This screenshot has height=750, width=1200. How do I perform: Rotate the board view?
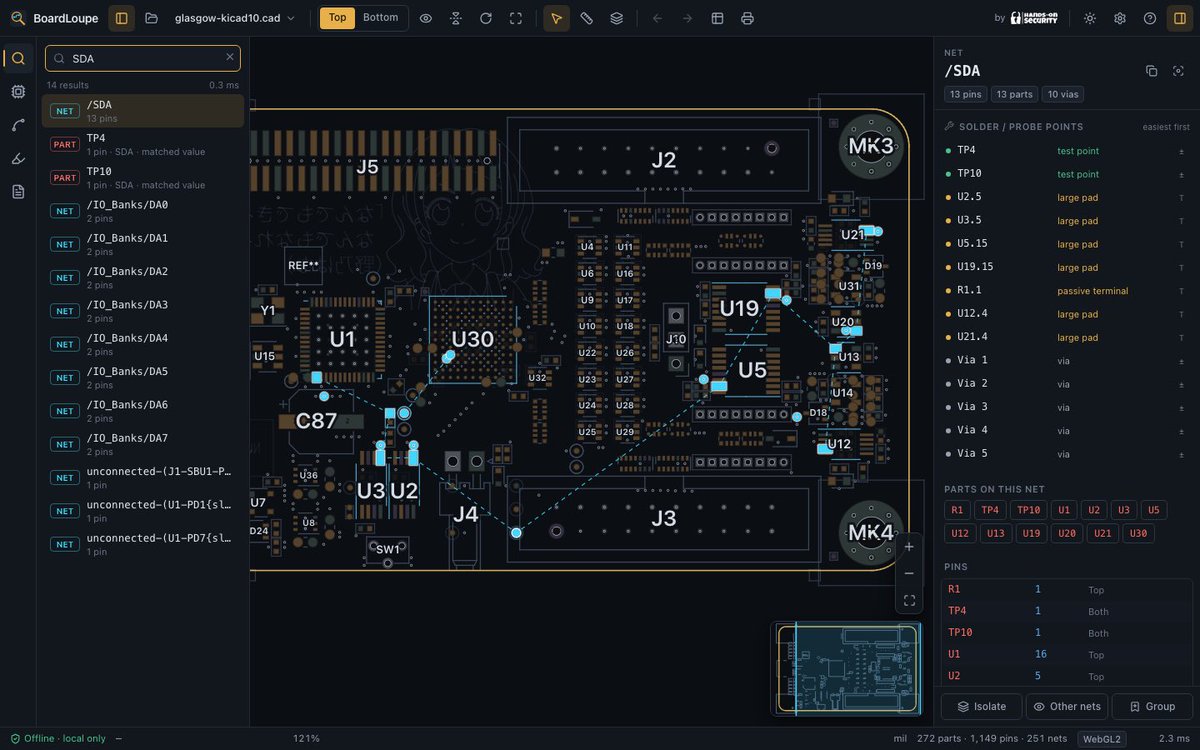click(x=486, y=18)
